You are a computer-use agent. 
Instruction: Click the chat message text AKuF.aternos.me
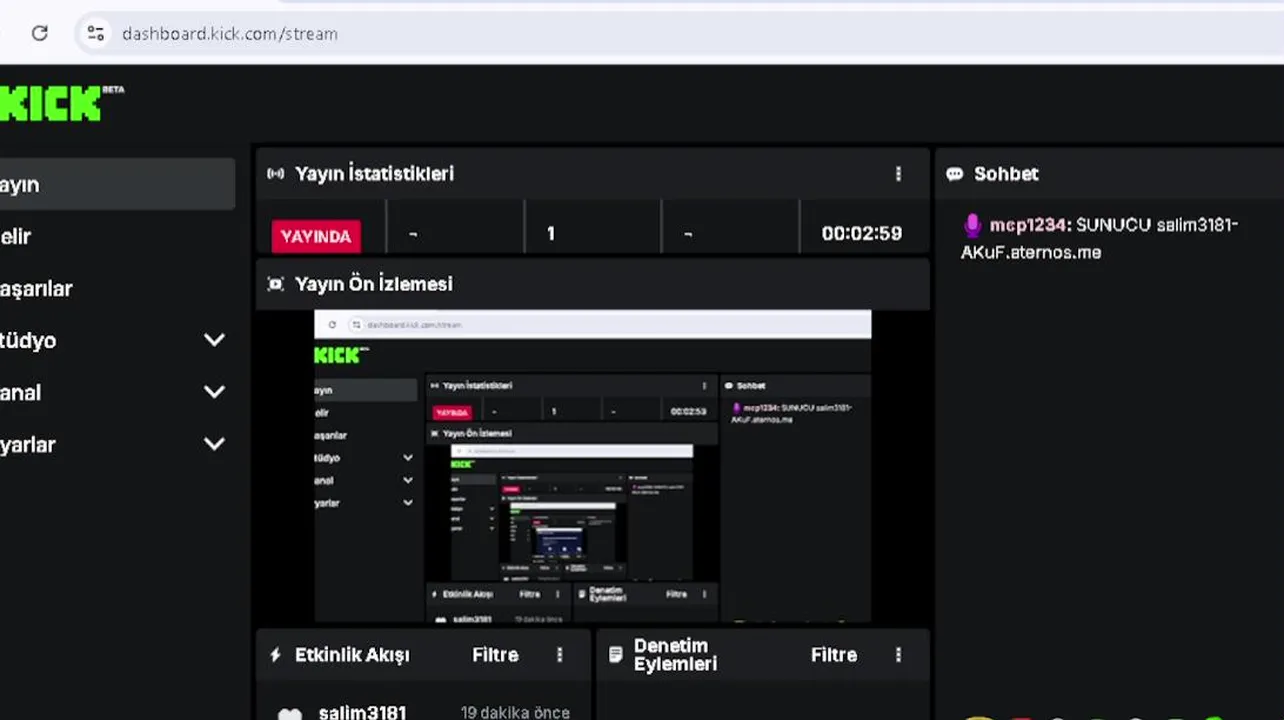(1031, 253)
